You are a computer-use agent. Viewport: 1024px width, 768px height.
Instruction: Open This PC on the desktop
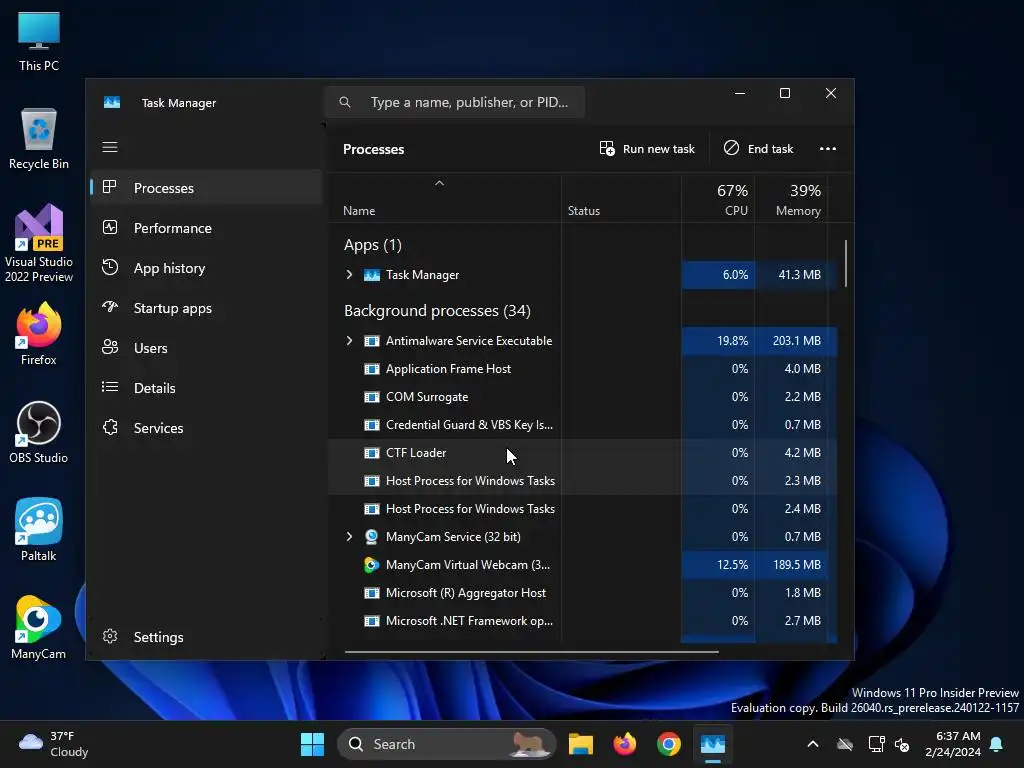[x=39, y=42]
